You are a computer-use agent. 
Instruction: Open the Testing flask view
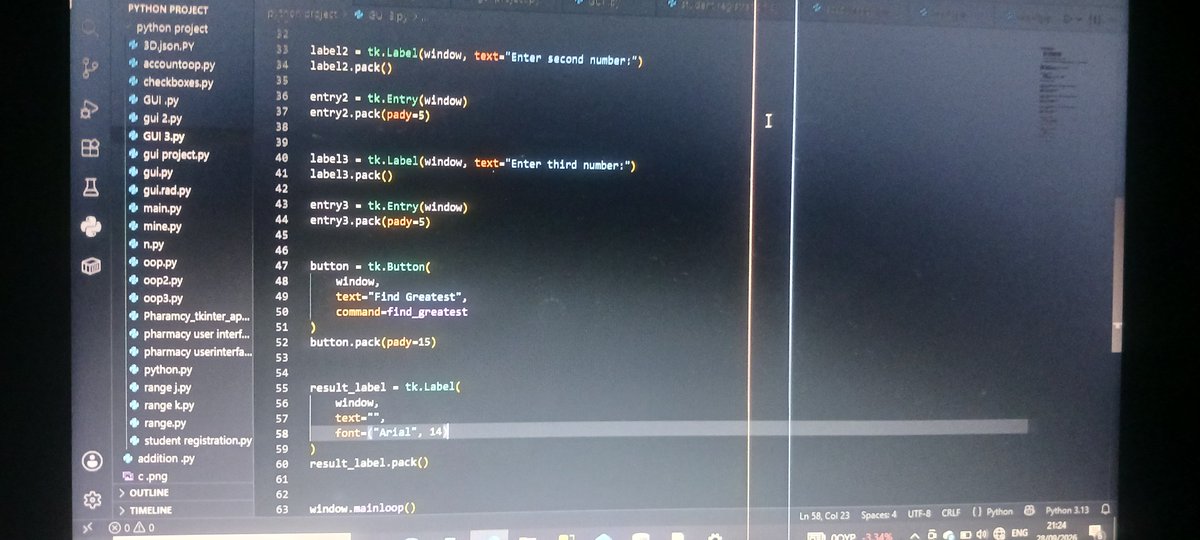[x=91, y=188]
